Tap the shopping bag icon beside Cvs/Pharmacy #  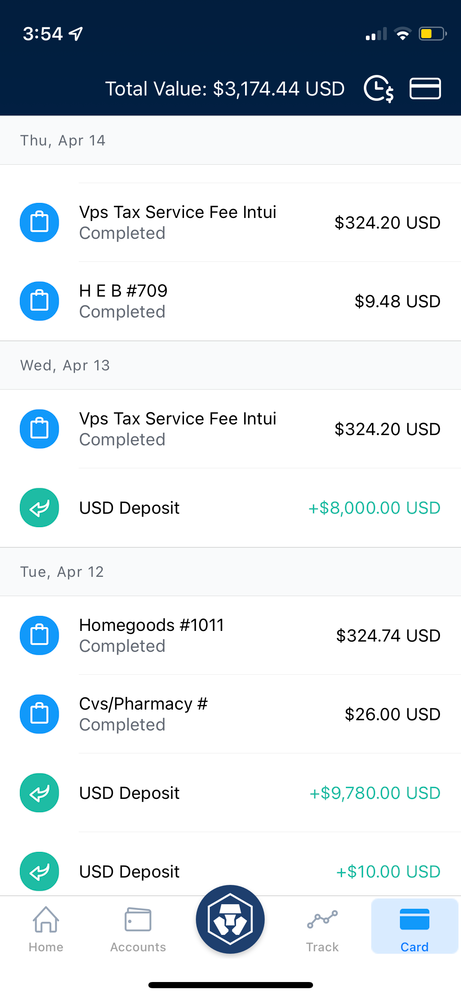pos(39,714)
